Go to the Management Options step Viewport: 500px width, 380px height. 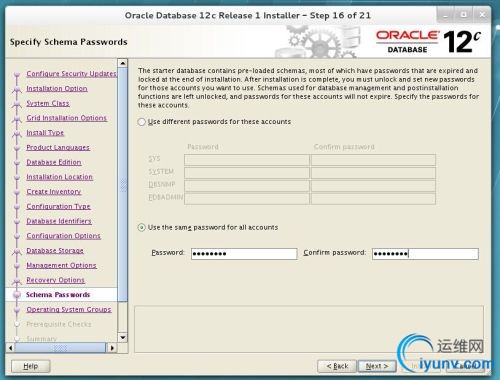point(61,265)
